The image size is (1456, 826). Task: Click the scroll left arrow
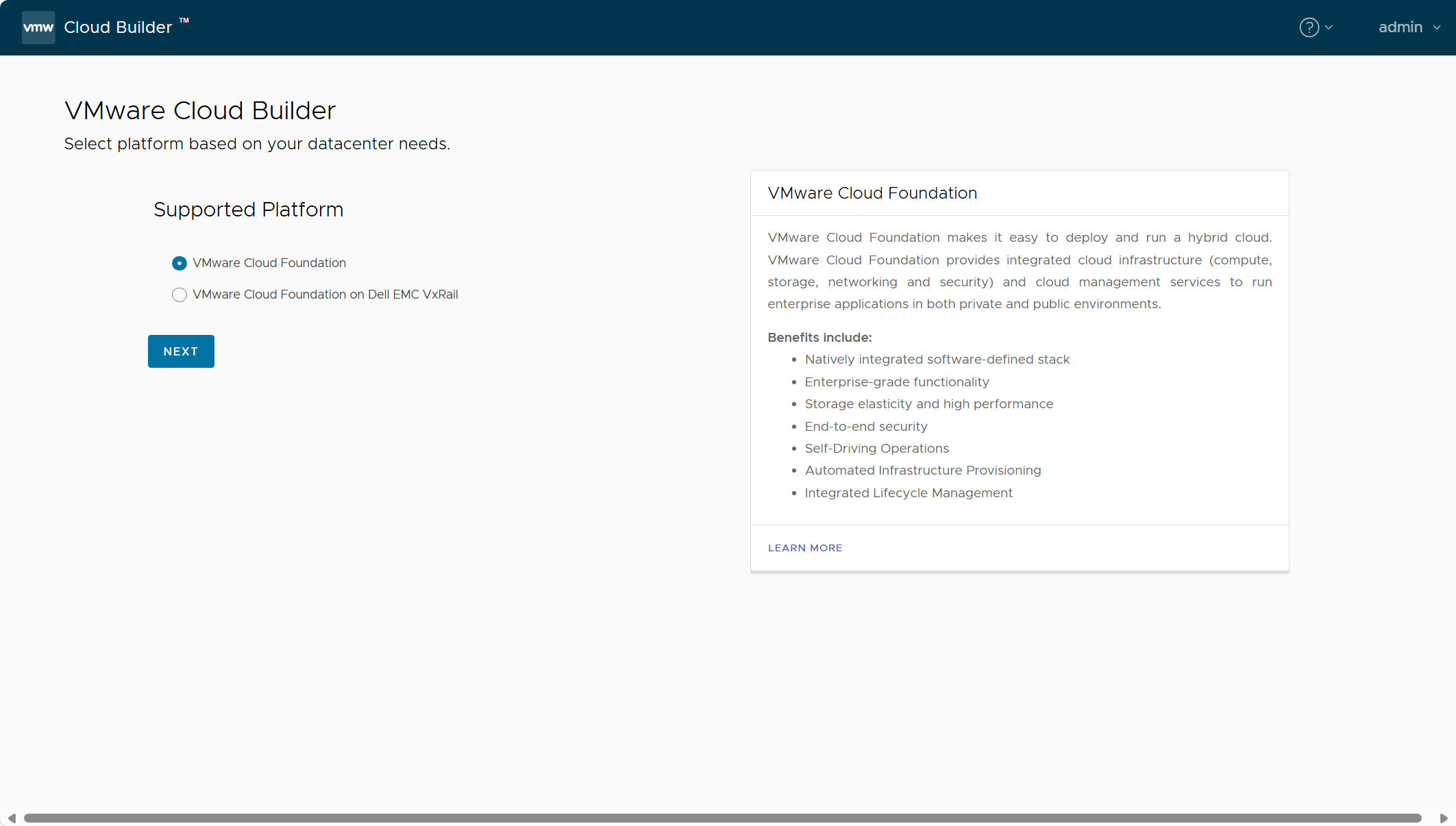click(12, 818)
